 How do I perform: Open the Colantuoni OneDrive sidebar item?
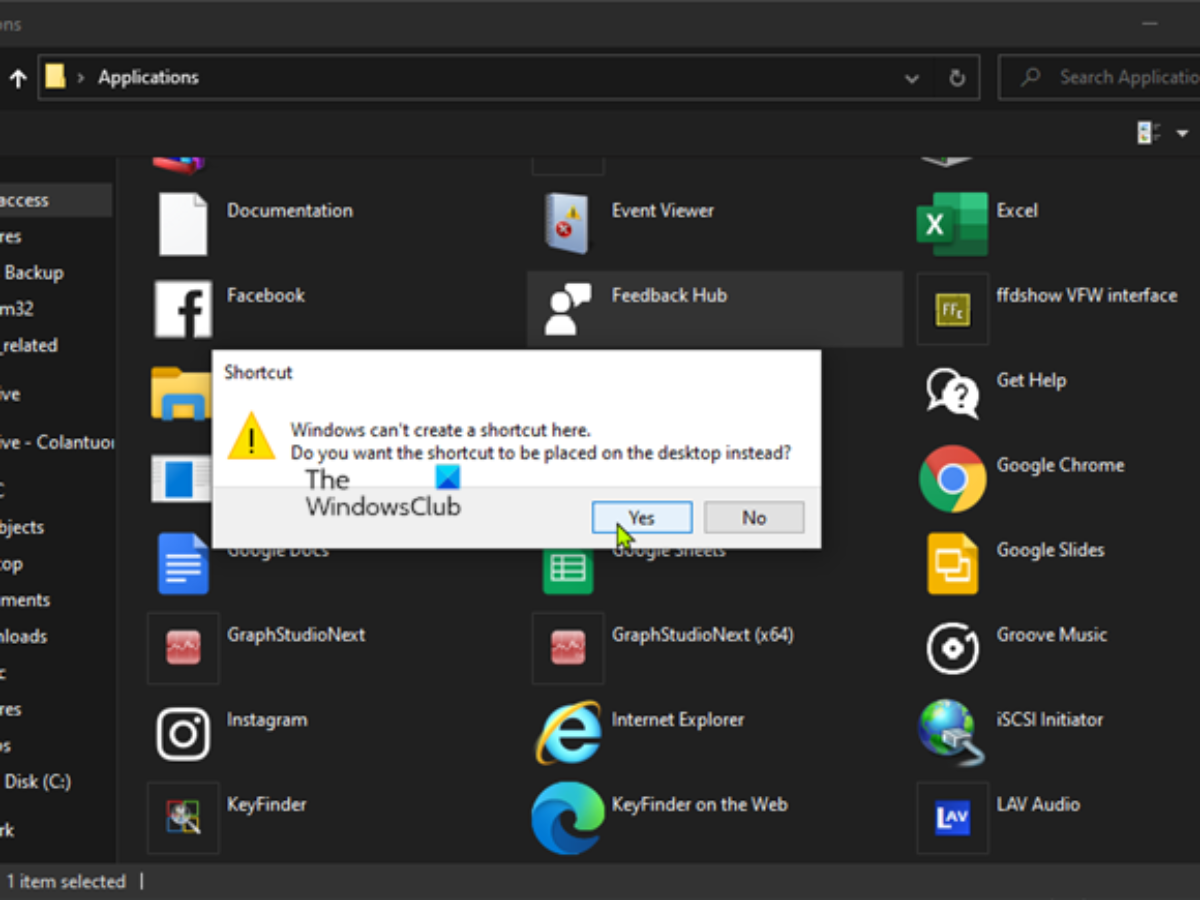click(x=56, y=442)
